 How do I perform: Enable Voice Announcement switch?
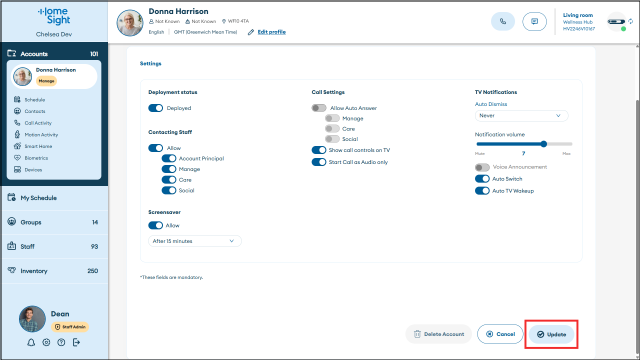pyautogui.click(x=482, y=167)
